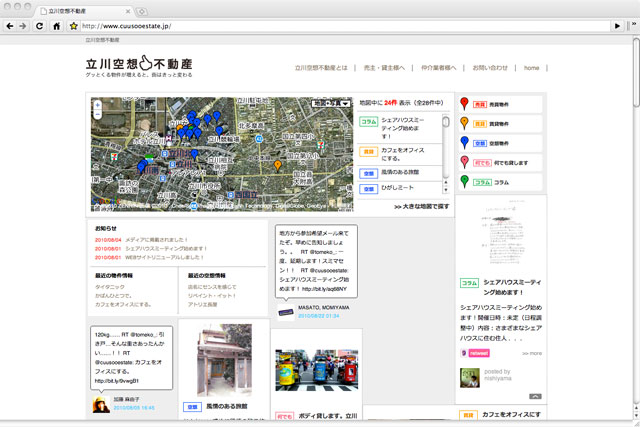Select the 立川空想不動産 browser tab
This screenshot has height=427, width=640.
coord(84,11)
